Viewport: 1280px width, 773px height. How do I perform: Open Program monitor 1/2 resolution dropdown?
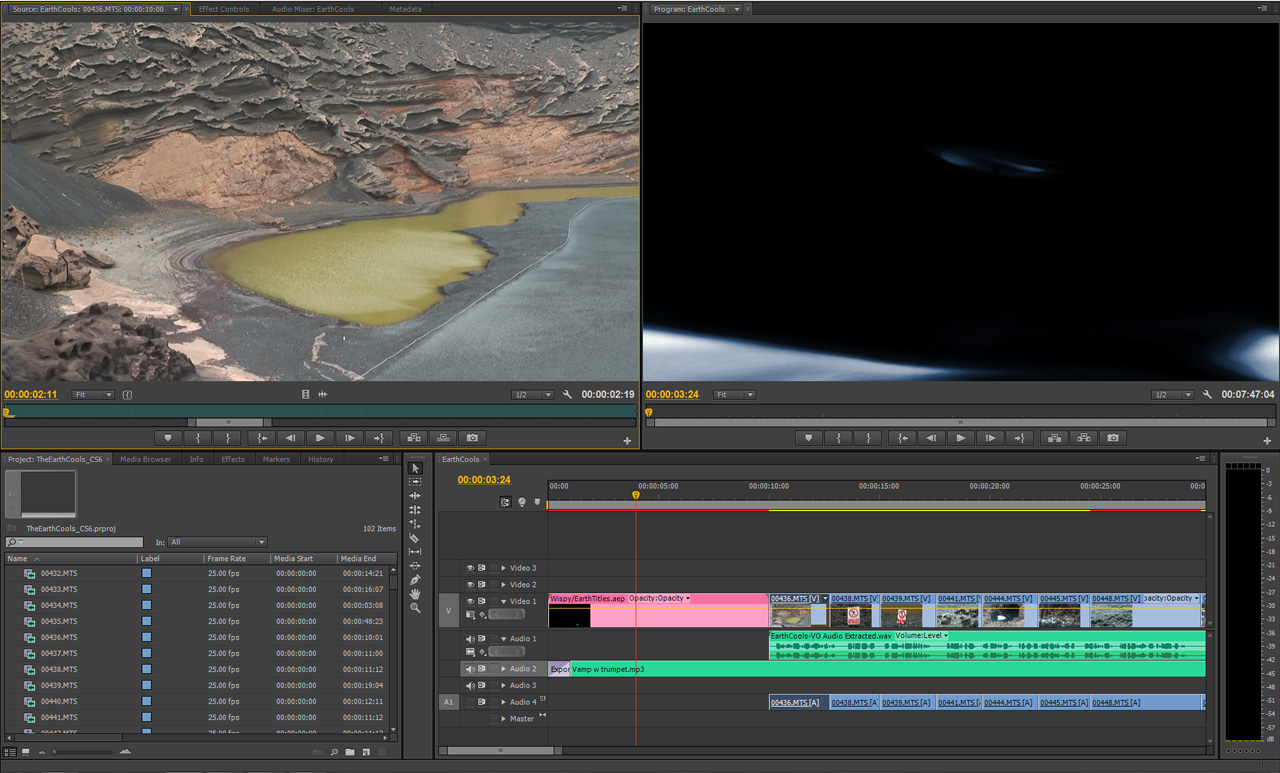[1172, 395]
